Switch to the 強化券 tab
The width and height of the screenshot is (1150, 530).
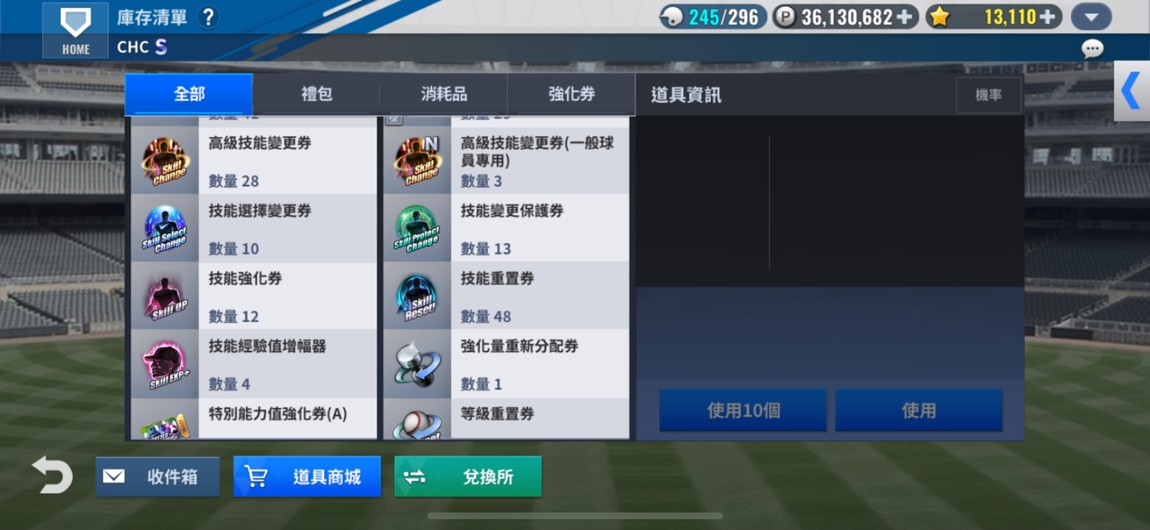point(571,95)
